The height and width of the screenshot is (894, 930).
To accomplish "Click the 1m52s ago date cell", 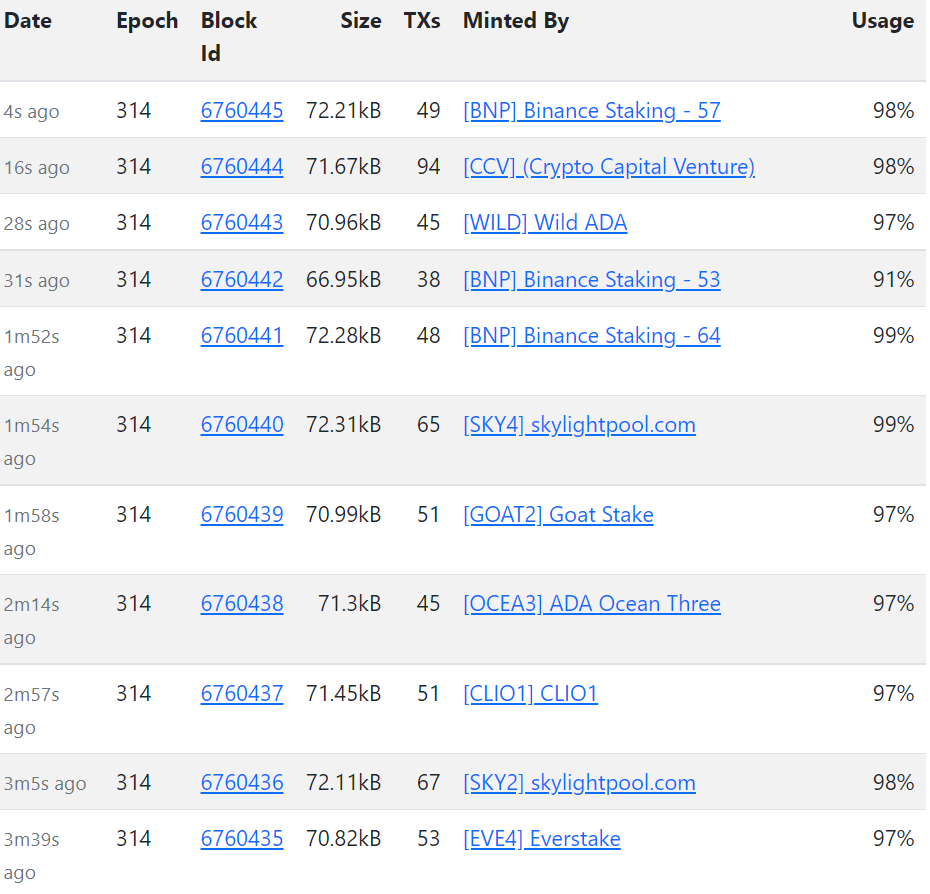I will pos(31,353).
